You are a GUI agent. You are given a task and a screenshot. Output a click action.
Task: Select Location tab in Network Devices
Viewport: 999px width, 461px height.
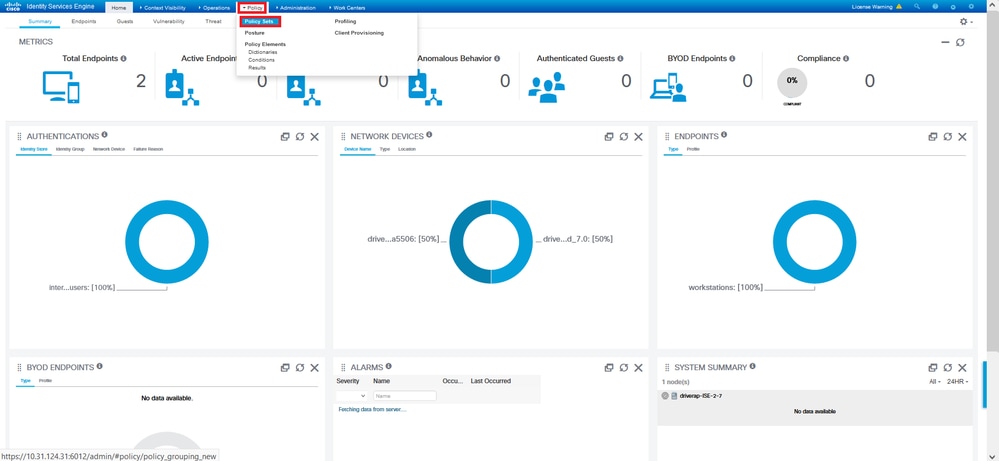pos(406,149)
